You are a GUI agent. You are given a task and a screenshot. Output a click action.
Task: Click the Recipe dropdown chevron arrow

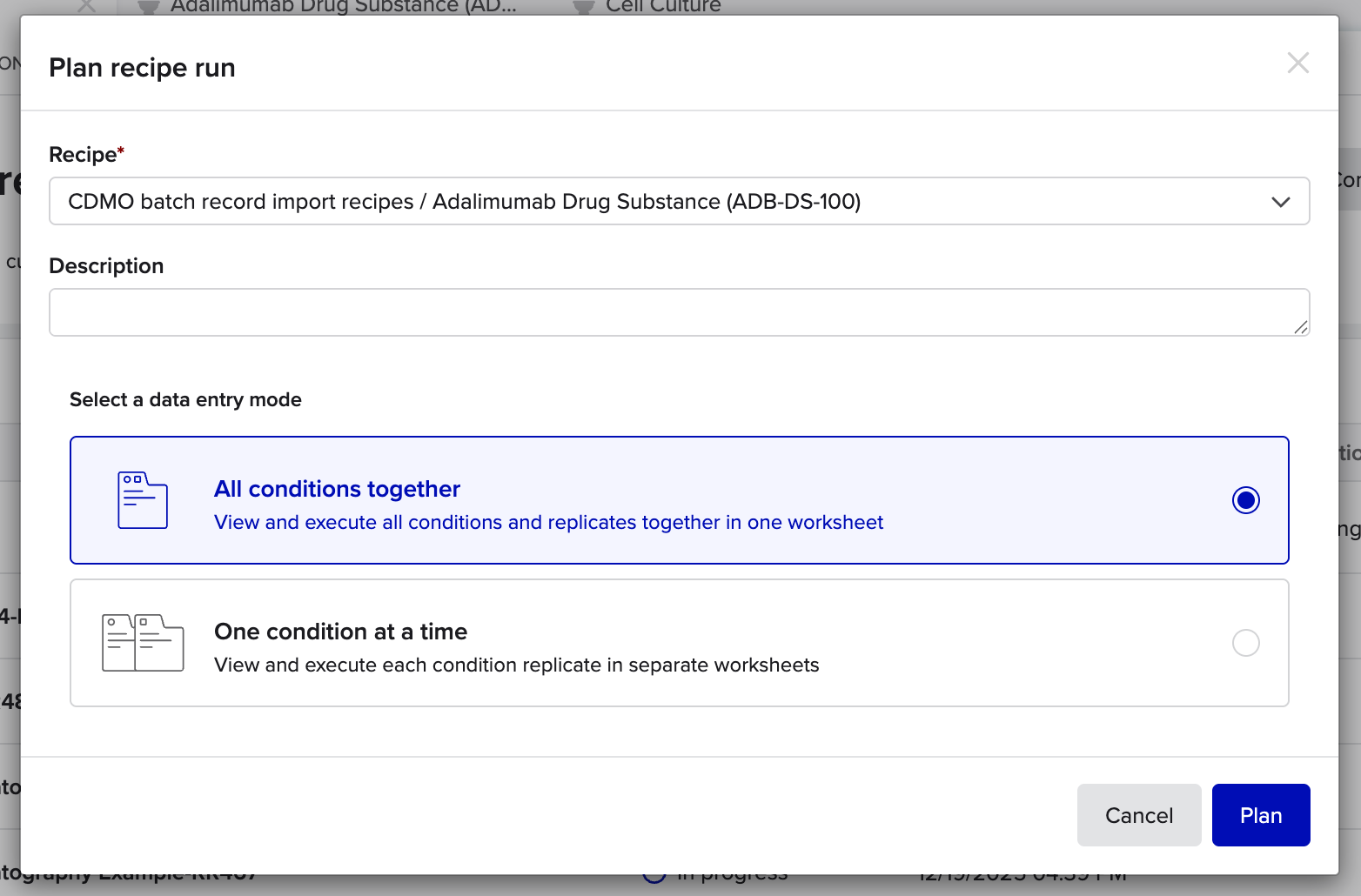coord(1280,202)
